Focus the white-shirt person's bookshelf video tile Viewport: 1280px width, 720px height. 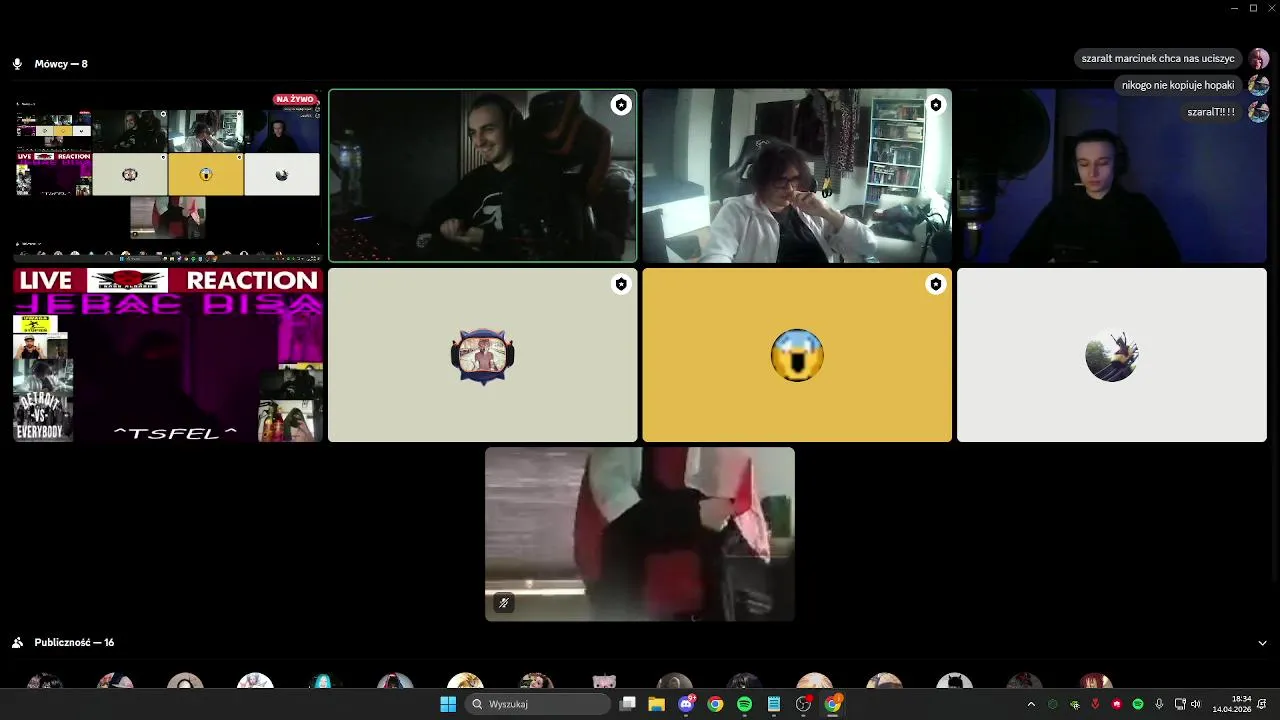(x=797, y=176)
